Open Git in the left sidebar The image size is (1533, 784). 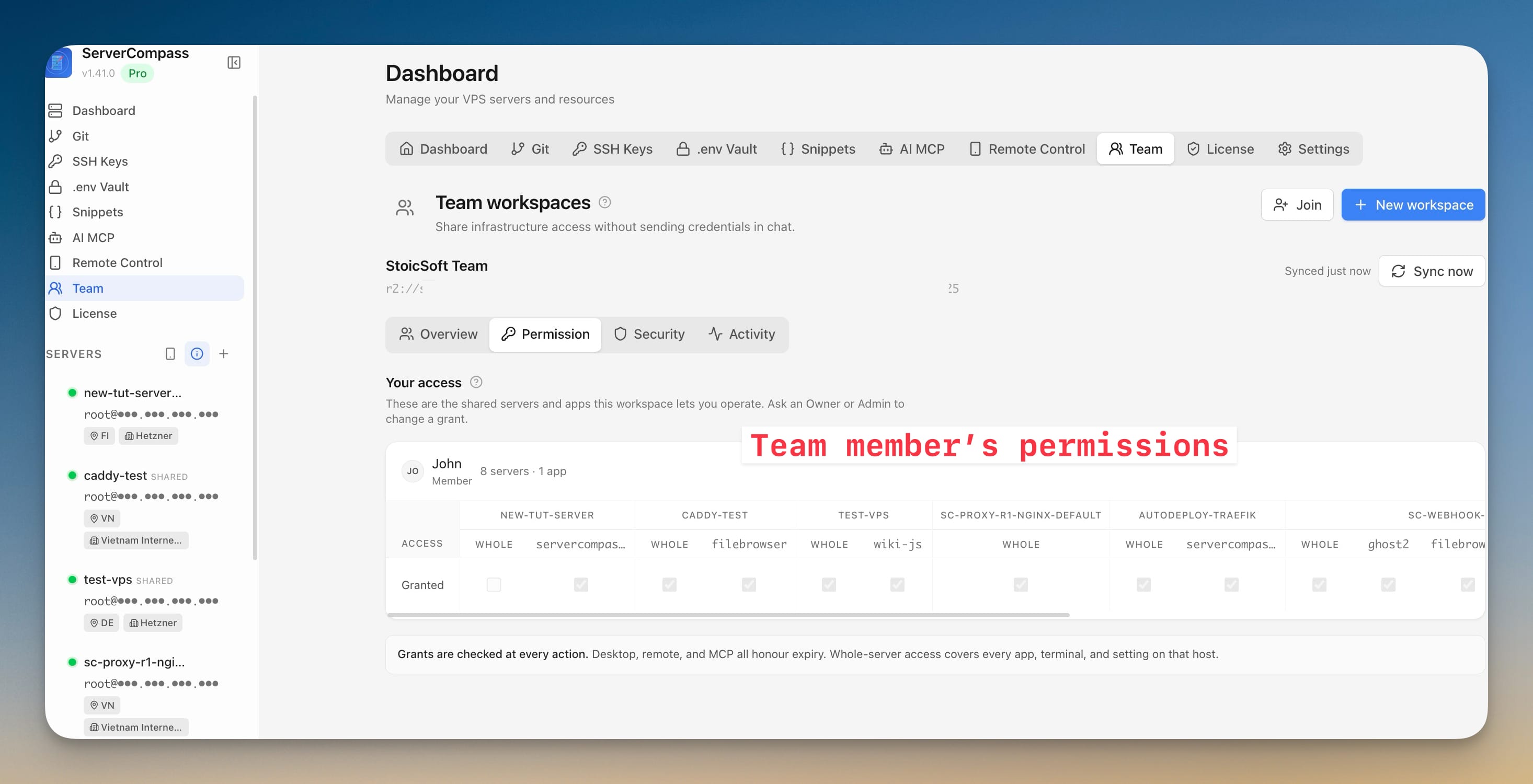(x=145, y=136)
